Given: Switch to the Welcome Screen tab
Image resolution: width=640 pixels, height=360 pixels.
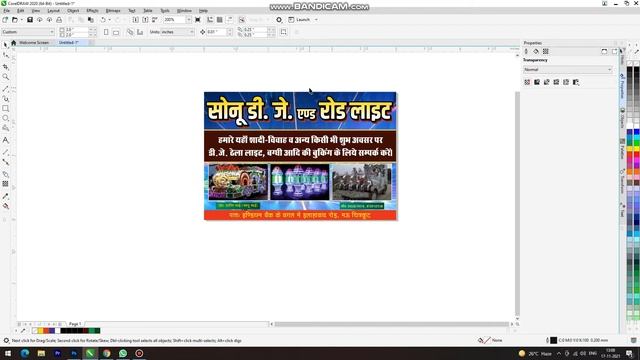Looking at the screenshot, I should click(x=34, y=42).
